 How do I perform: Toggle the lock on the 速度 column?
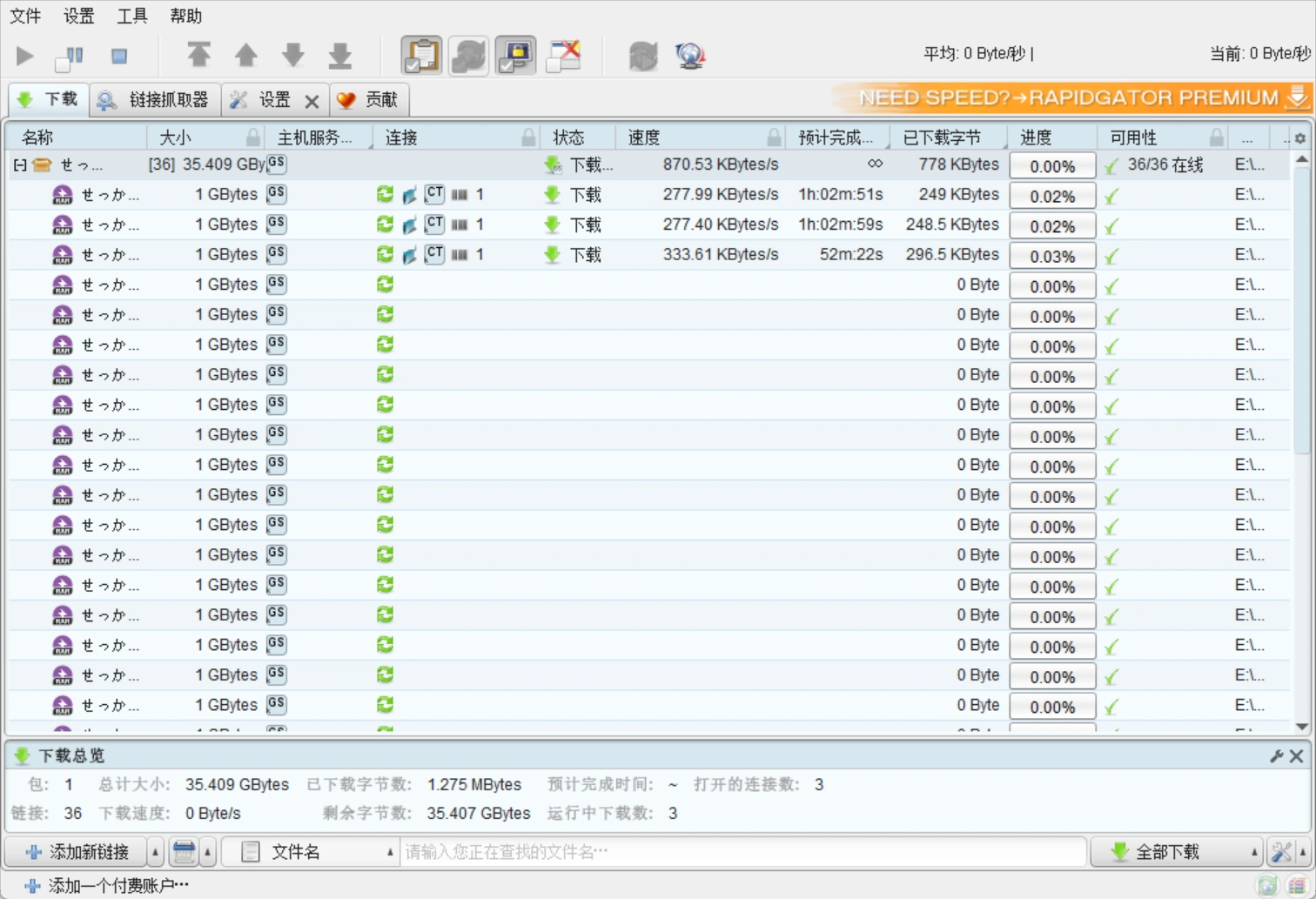(x=774, y=137)
